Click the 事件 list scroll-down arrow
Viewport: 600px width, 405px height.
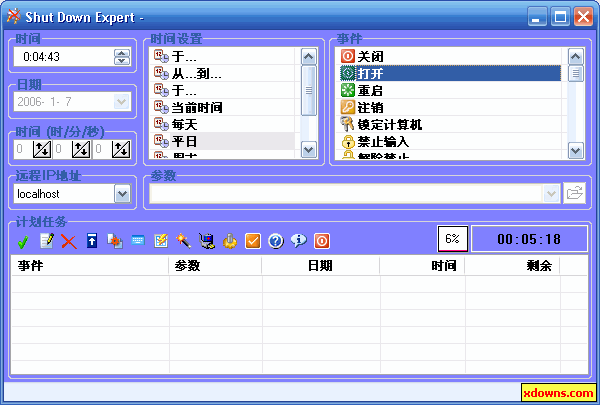576,150
